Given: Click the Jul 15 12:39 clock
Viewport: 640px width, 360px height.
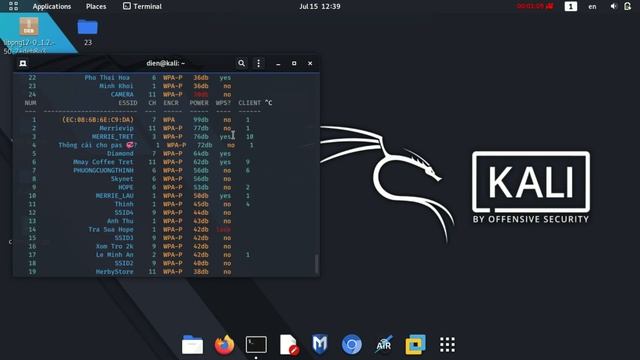Looking at the screenshot, I should coord(320,7).
